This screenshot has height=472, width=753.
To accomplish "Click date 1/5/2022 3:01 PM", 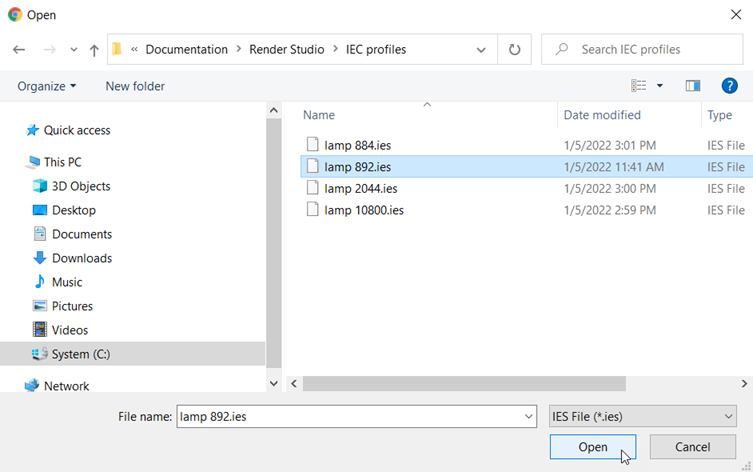I will 610,145.
